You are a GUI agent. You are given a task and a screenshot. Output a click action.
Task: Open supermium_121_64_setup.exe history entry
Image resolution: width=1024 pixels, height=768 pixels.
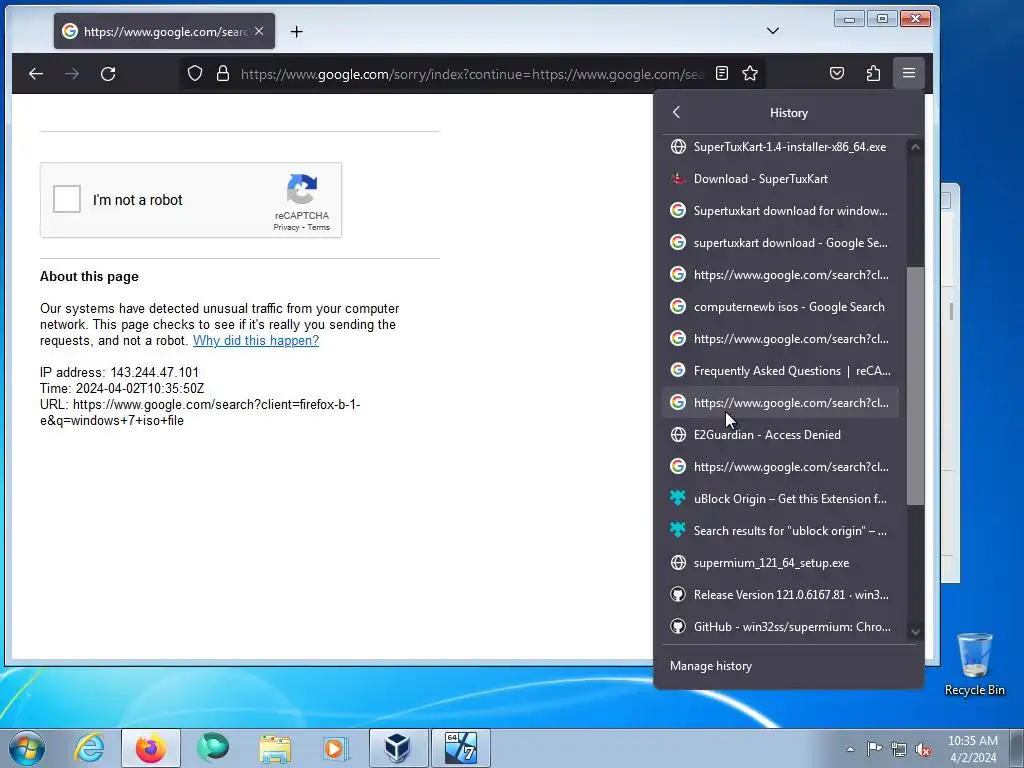[x=780, y=563]
